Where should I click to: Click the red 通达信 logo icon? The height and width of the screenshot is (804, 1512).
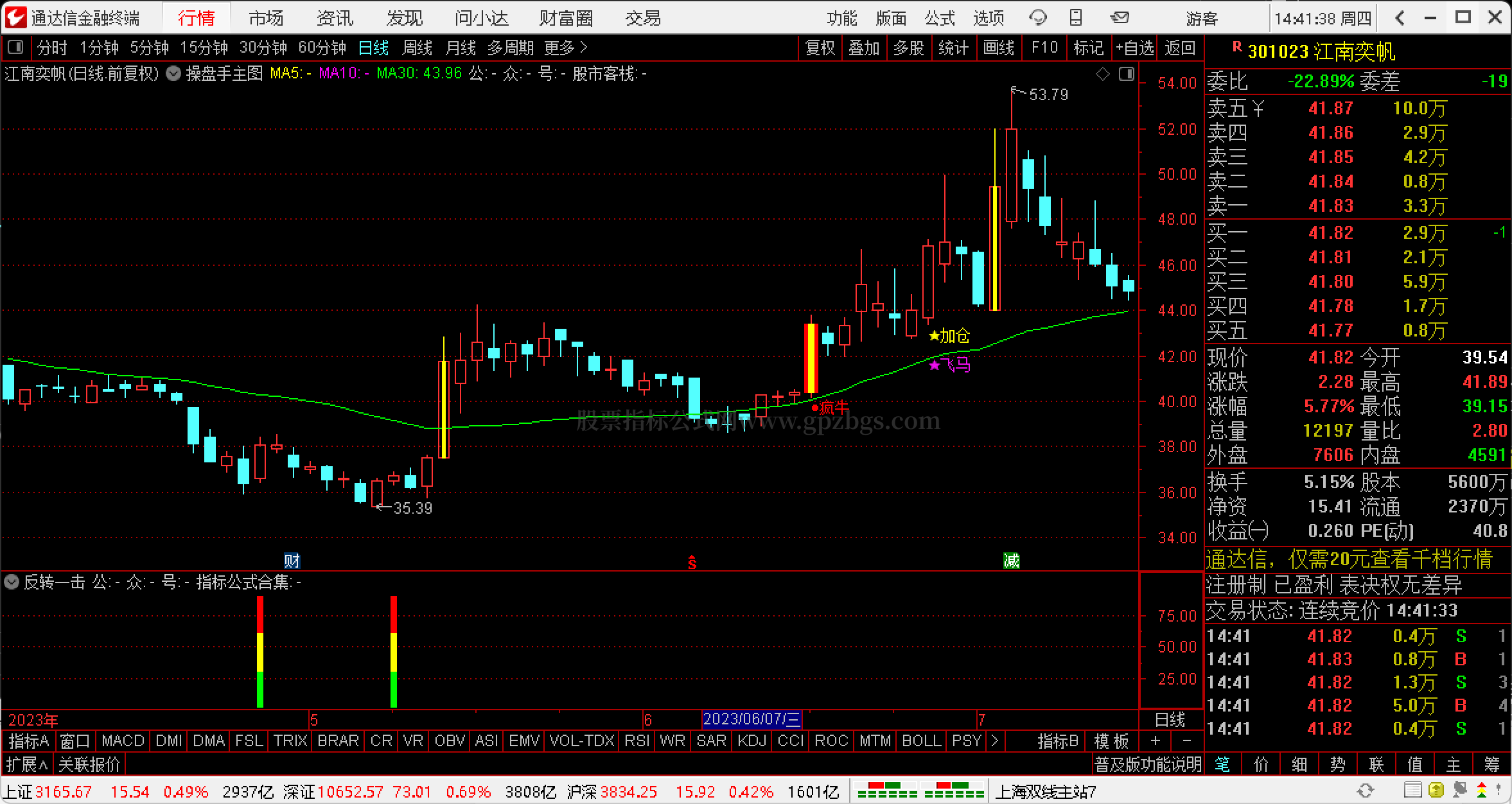[x=15, y=18]
